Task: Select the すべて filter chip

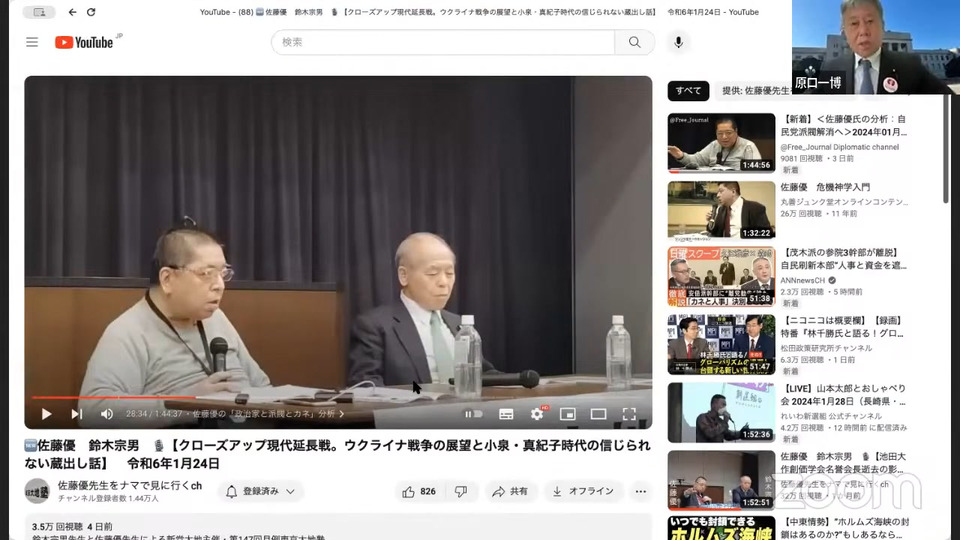Action: pos(688,91)
